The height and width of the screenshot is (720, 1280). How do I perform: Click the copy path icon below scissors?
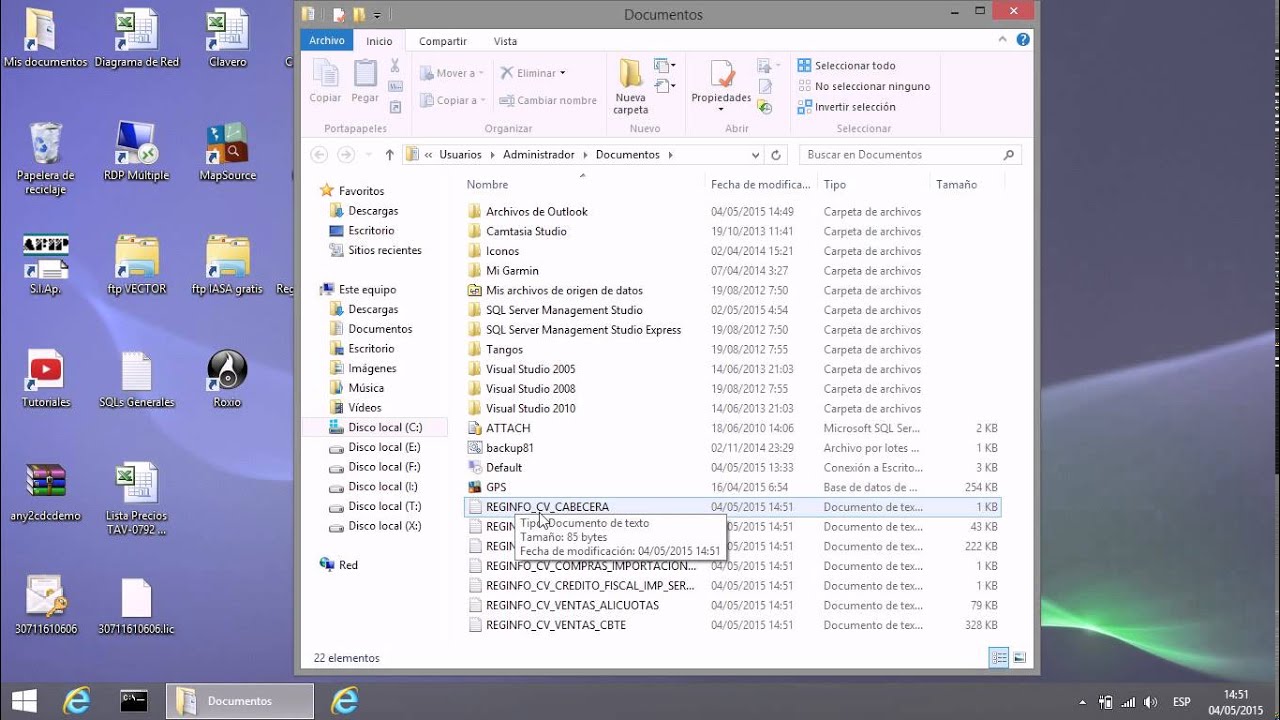tap(395, 87)
